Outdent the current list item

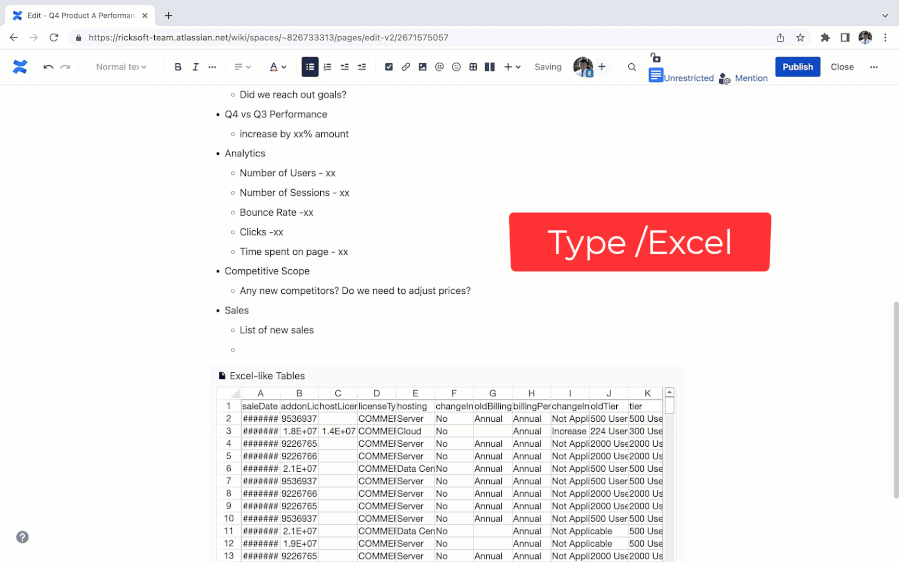point(345,67)
